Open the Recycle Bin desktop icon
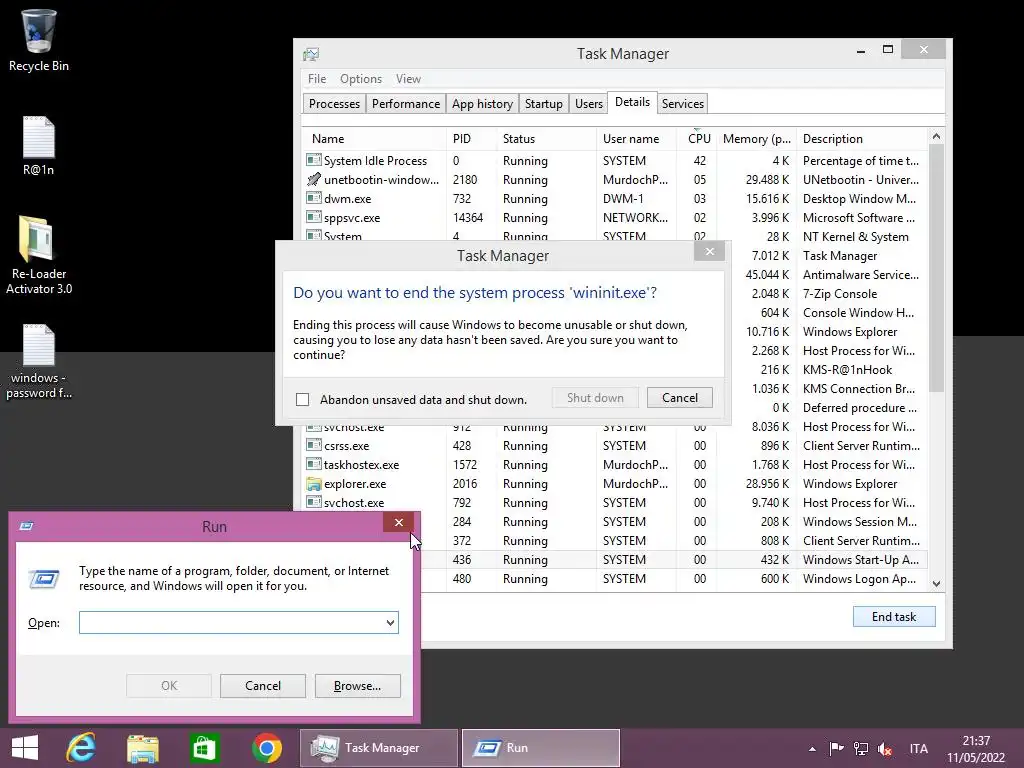The width and height of the screenshot is (1024, 768). coord(39,40)
